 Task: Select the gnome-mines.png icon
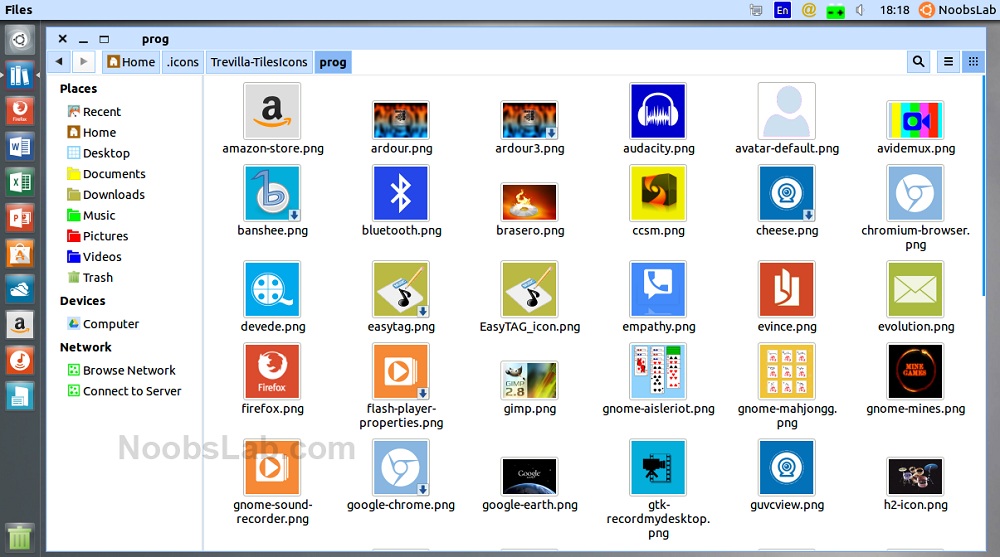(x=915, y=371)
